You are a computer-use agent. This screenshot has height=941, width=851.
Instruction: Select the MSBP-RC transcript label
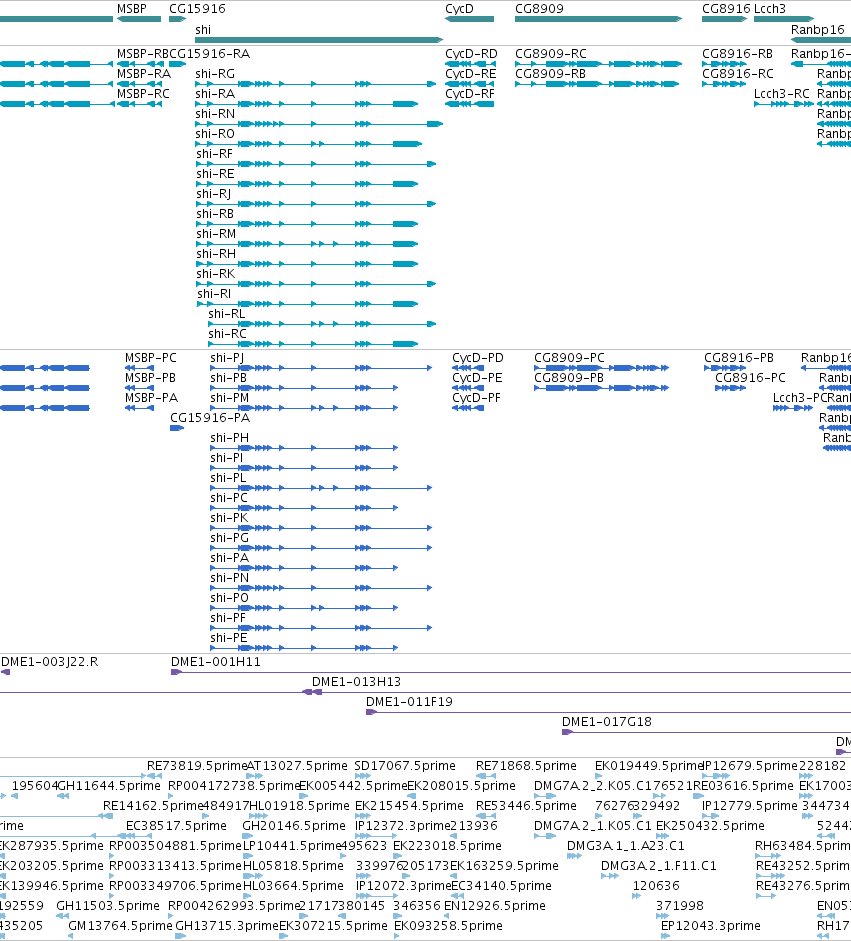[x=143, y=94]
